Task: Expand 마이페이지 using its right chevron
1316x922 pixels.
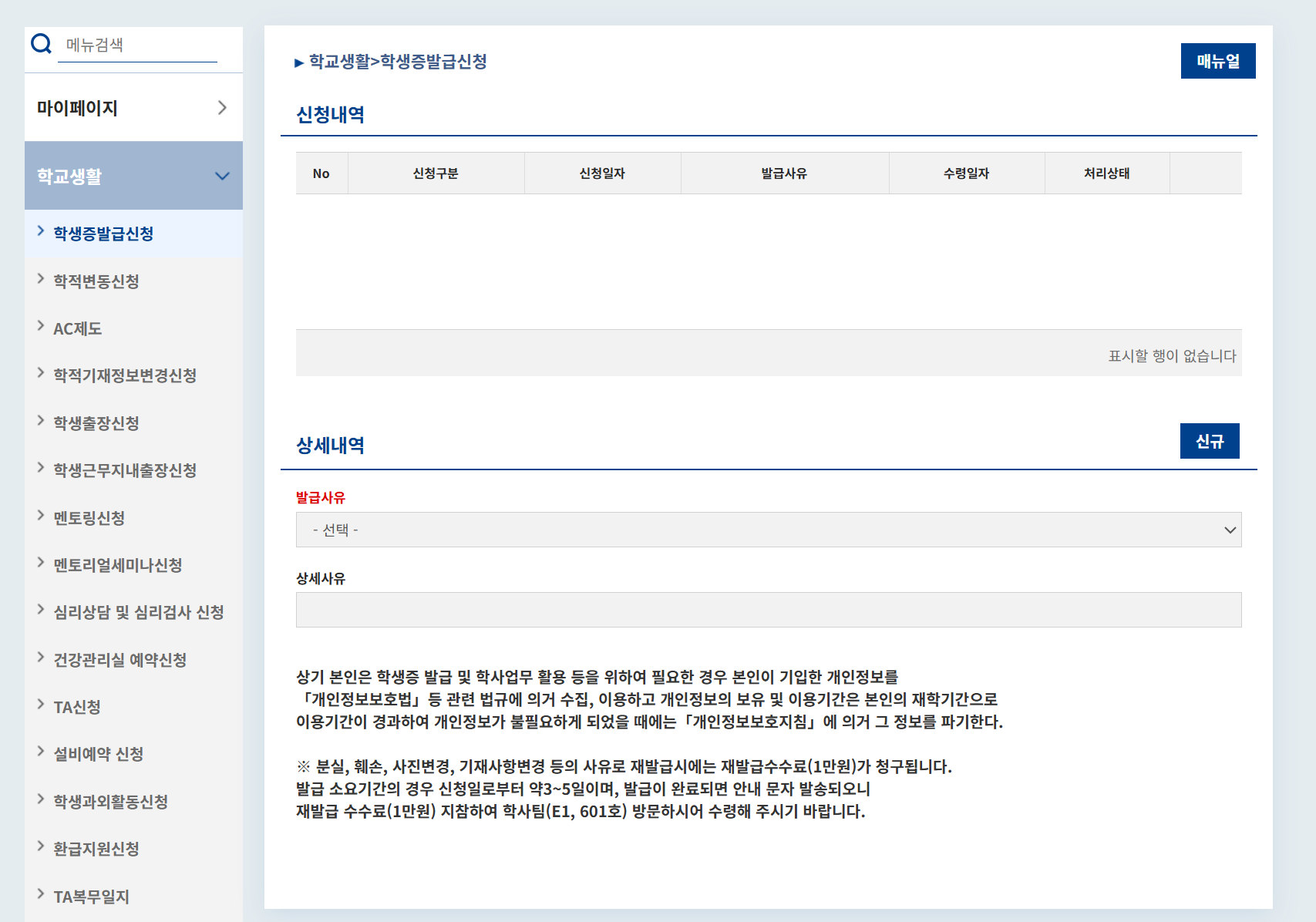Action: coord(222,108)
